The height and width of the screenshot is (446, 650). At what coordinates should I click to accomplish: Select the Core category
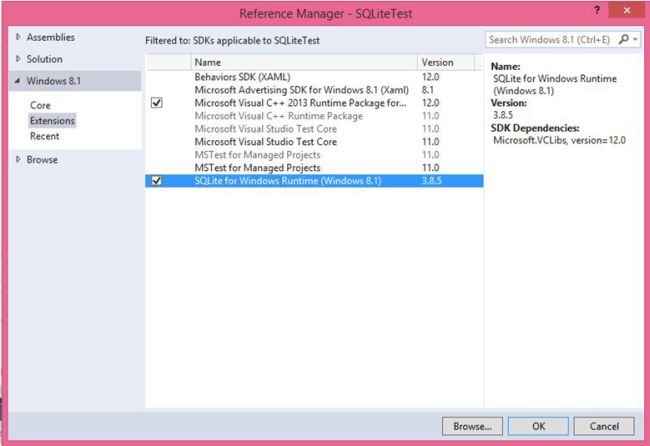pyautogui.click(x=40, y=105)
